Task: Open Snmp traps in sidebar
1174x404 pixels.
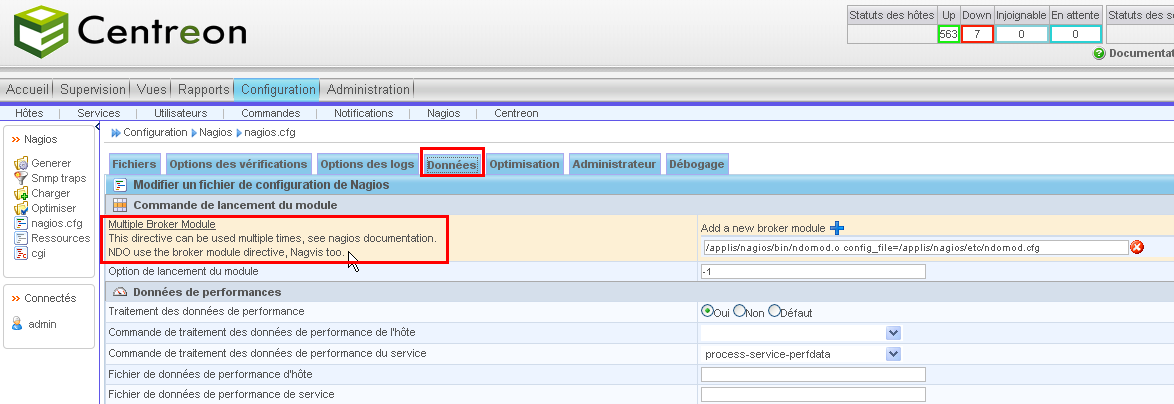Action: pos(58,178)
